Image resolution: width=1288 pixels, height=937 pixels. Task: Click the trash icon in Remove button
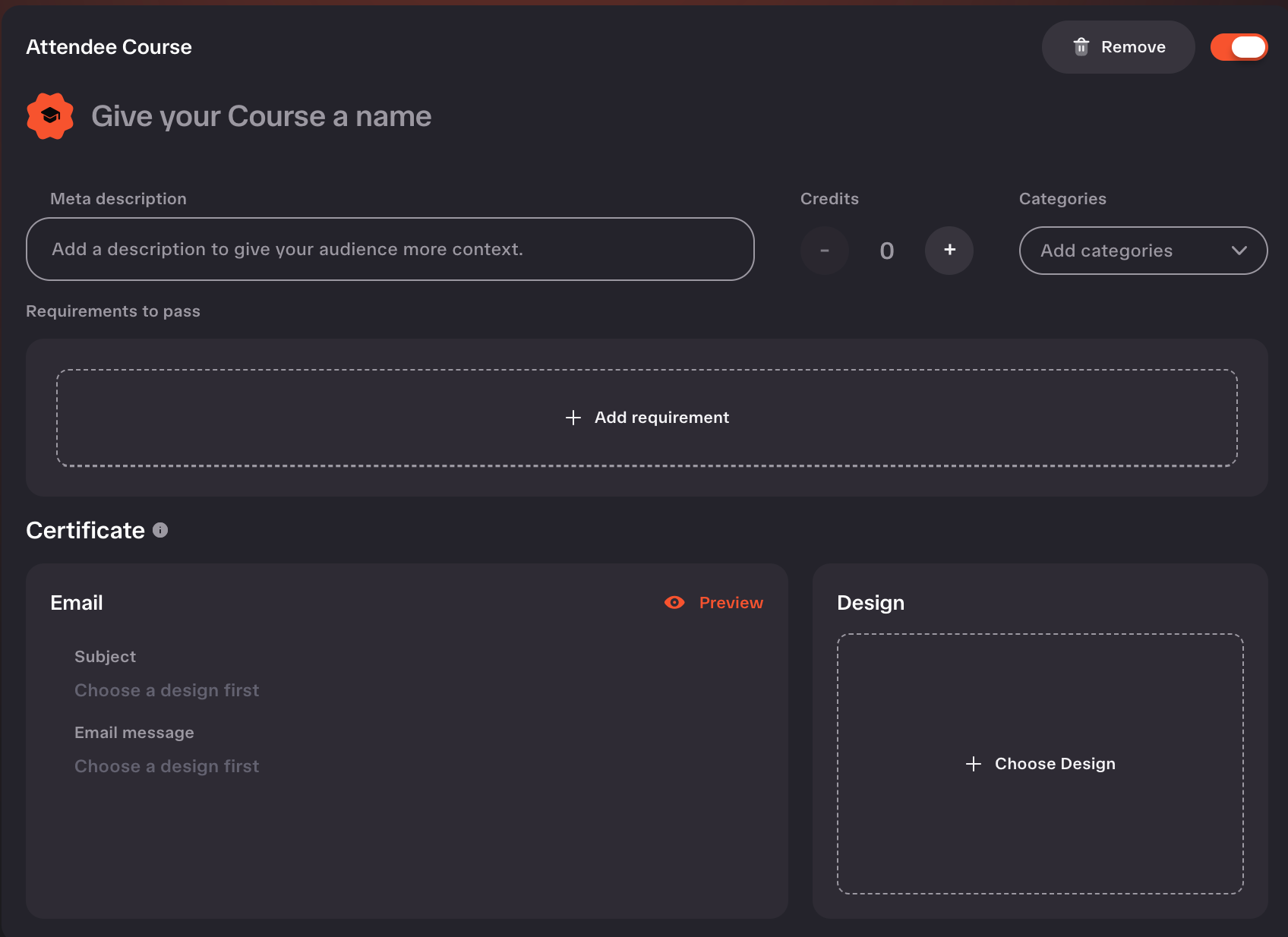1081,47
